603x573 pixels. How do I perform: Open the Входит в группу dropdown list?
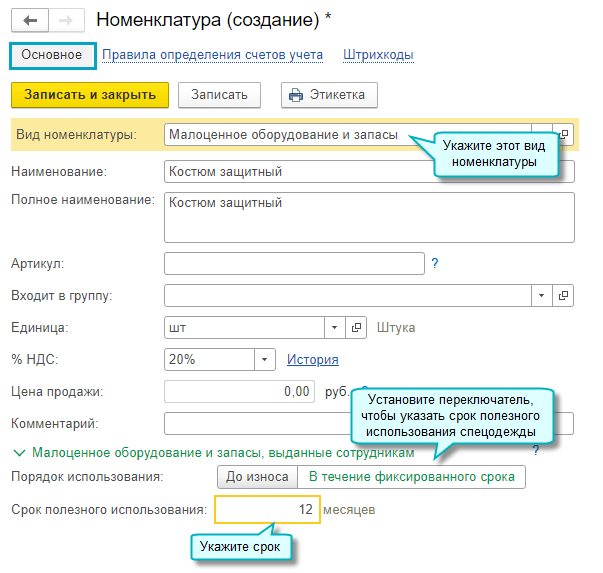click(542, 295)
